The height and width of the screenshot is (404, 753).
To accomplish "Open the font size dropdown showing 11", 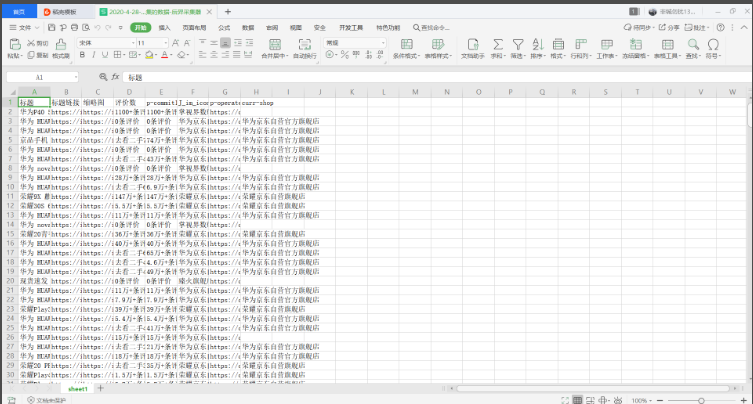I will (x=166, y=43).
